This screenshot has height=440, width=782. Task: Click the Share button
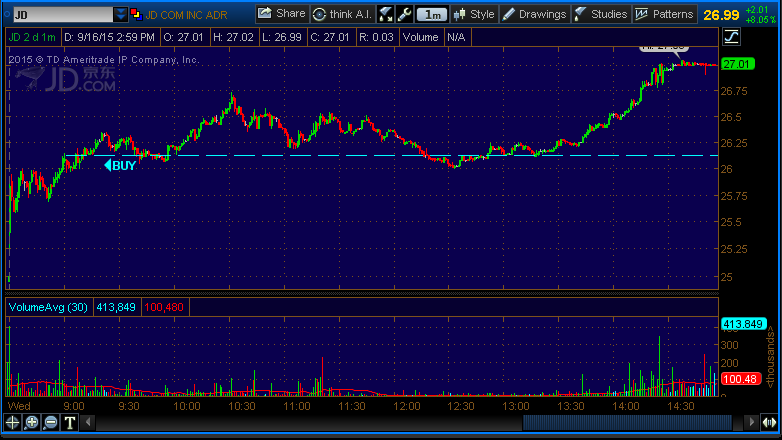(282, 15)
